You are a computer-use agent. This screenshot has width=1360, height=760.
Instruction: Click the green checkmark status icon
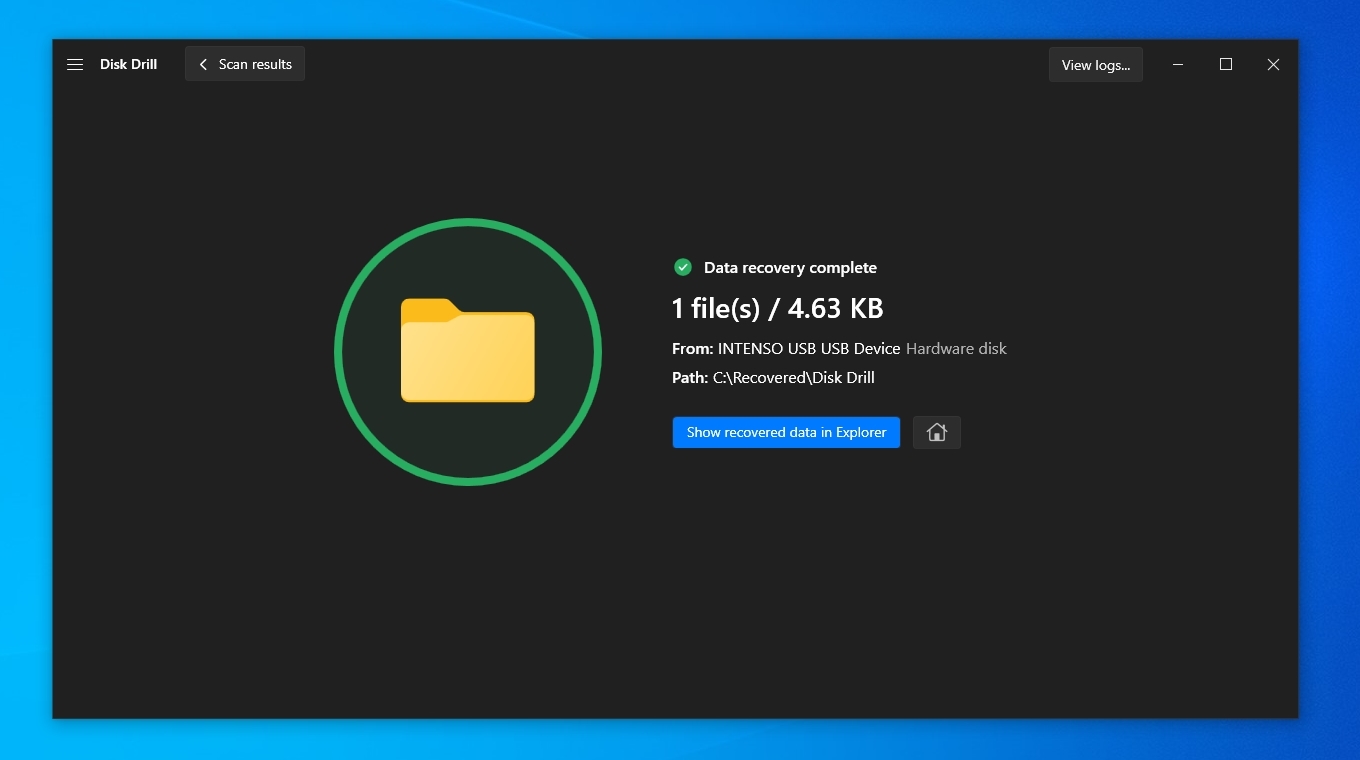coord(683,267)
